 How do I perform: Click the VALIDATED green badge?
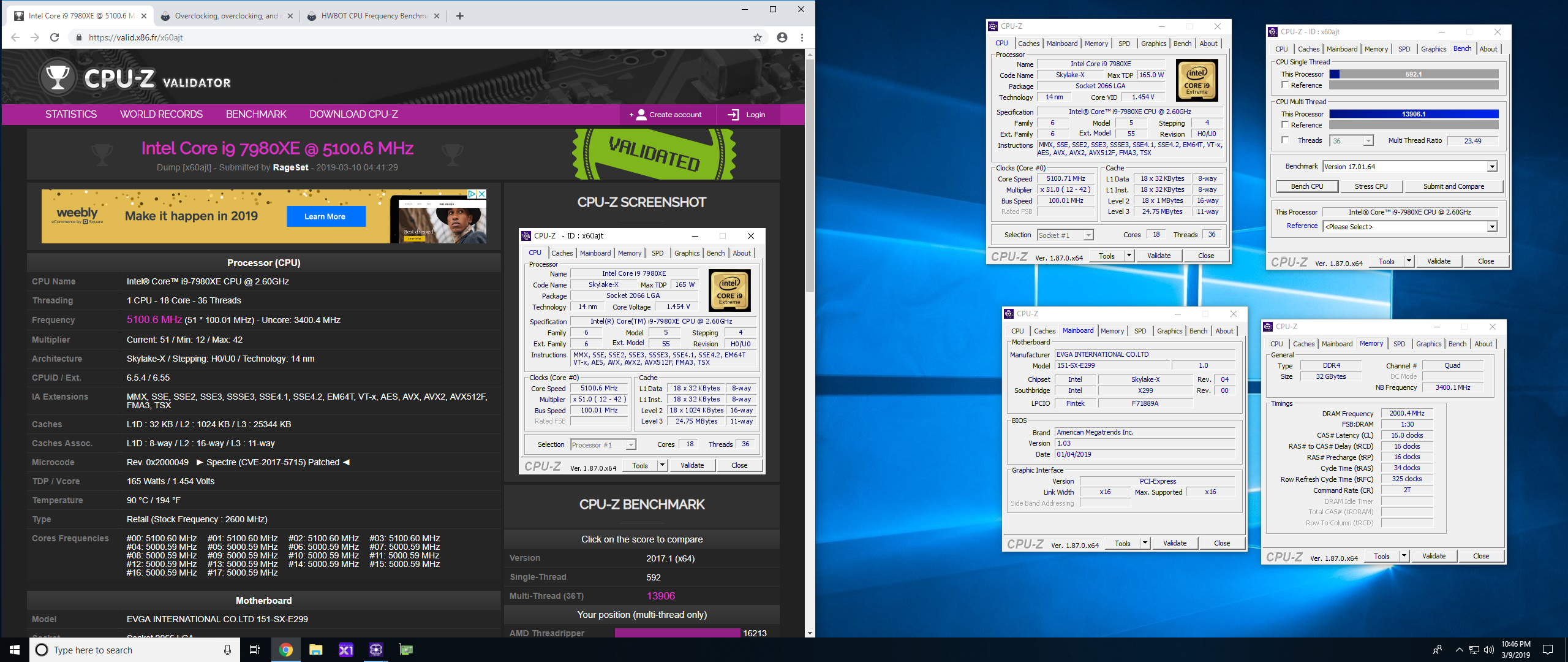(x=654, y=154)
